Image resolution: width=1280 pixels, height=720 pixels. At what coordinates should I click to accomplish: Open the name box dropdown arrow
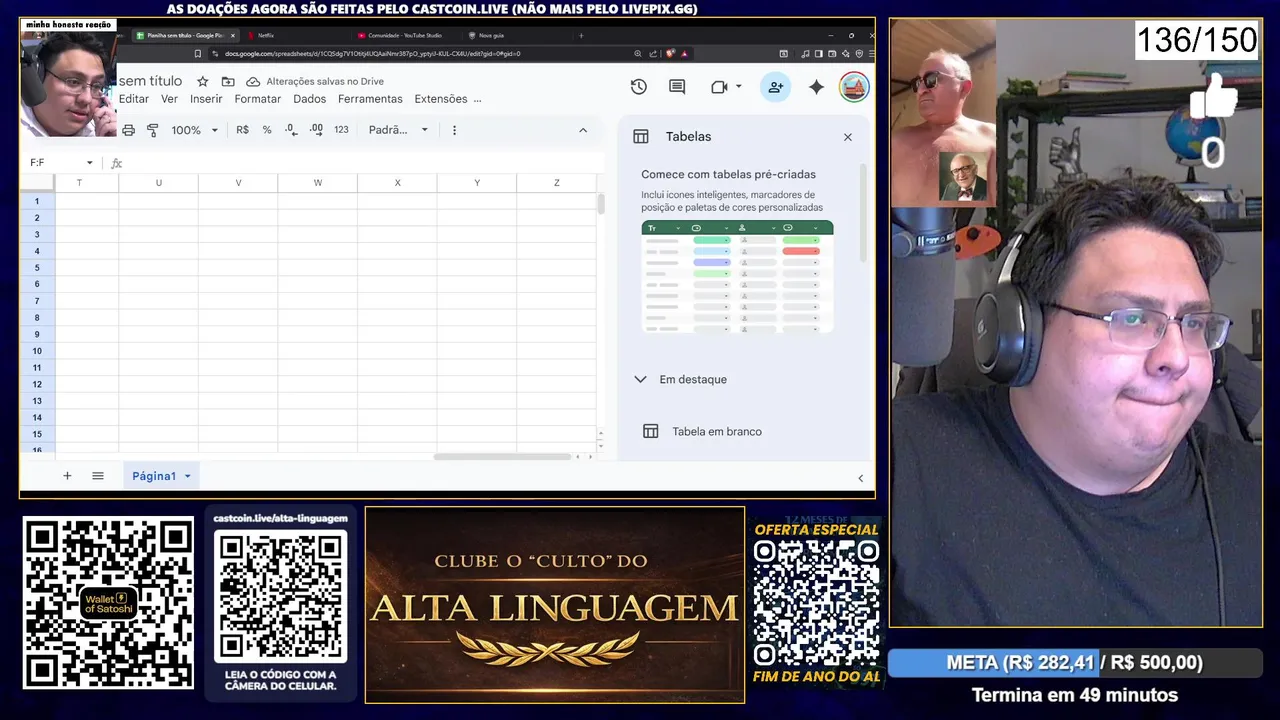pos(89,163)
